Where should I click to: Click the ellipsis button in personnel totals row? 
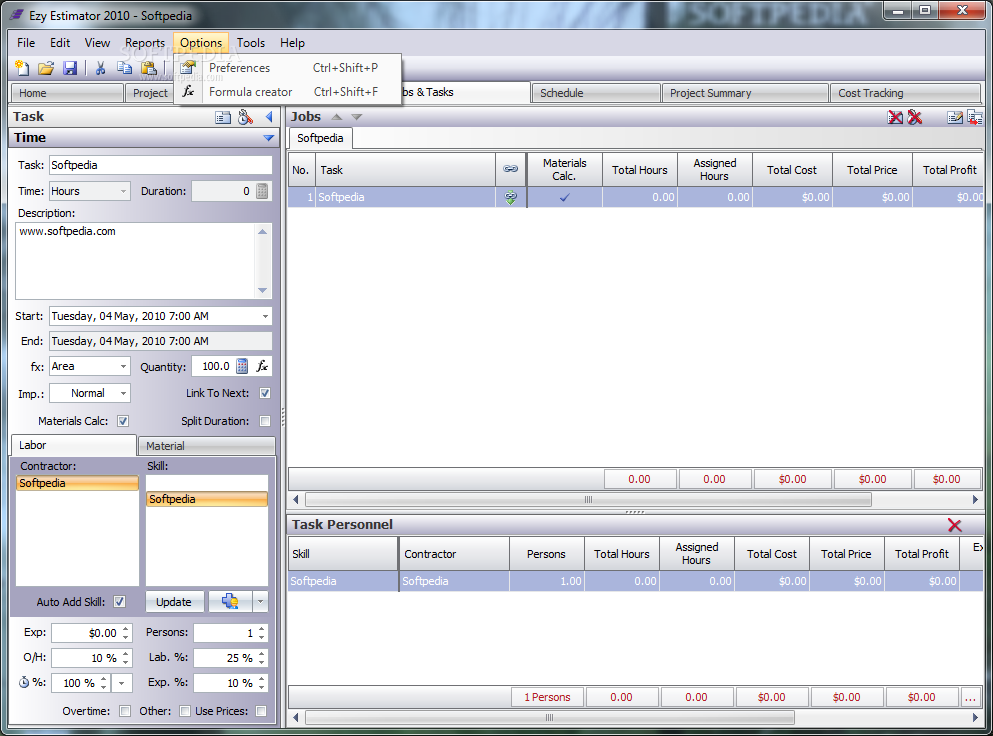click(970, 697)
